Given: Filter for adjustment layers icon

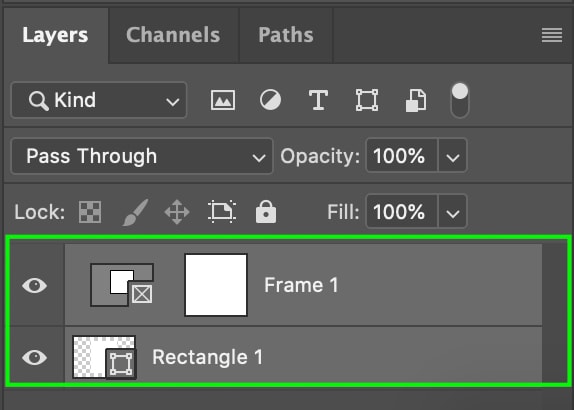Looking at the screenshot, I should point(270,100).
